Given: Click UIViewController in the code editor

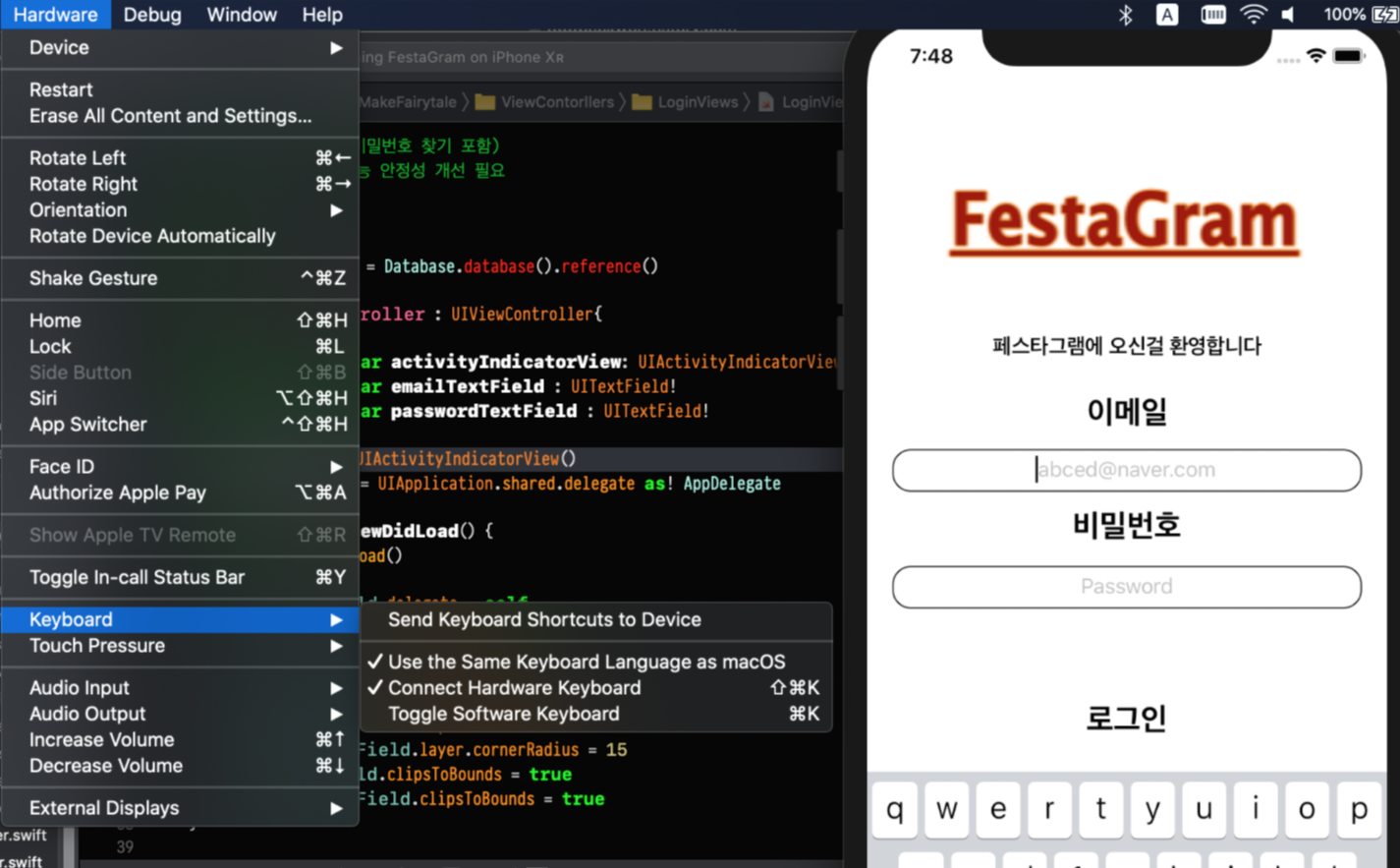Looking at the screenshot, I should pyautogui.click(x=522, y=315).
